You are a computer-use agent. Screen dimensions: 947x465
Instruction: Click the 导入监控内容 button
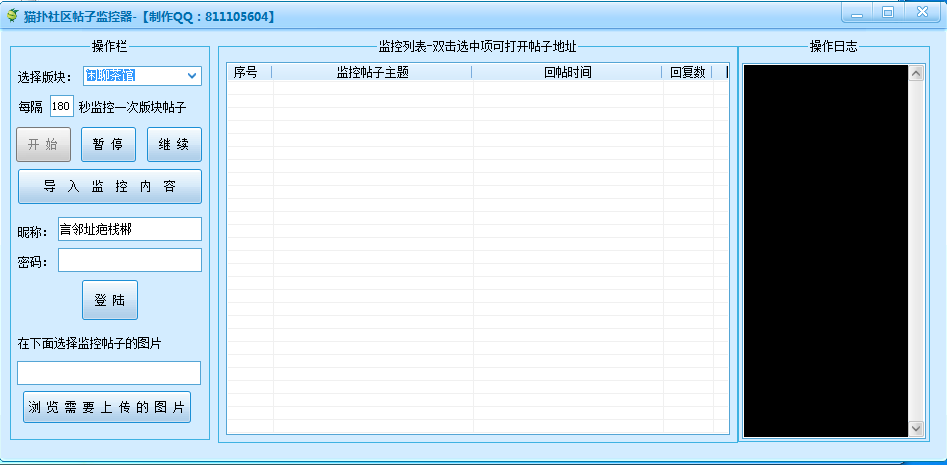click(110, 187)
